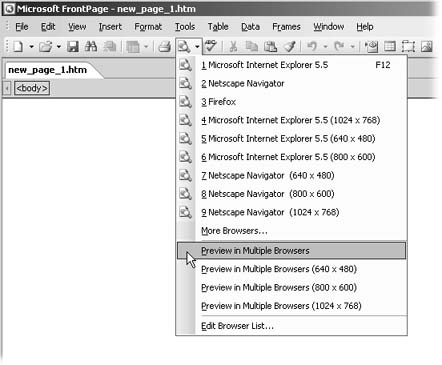The image size is (442, 365).
Task: Open the Insert menu
Action: coord(110,27)
